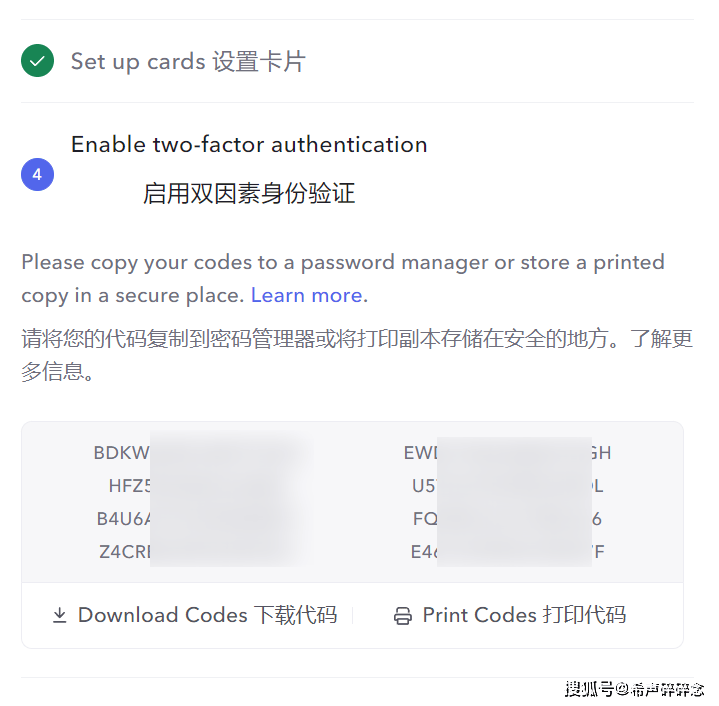This screenshot has height=706, width=719.
Task: Click the blue step 4 circle badge
Action: click(37, 175)
